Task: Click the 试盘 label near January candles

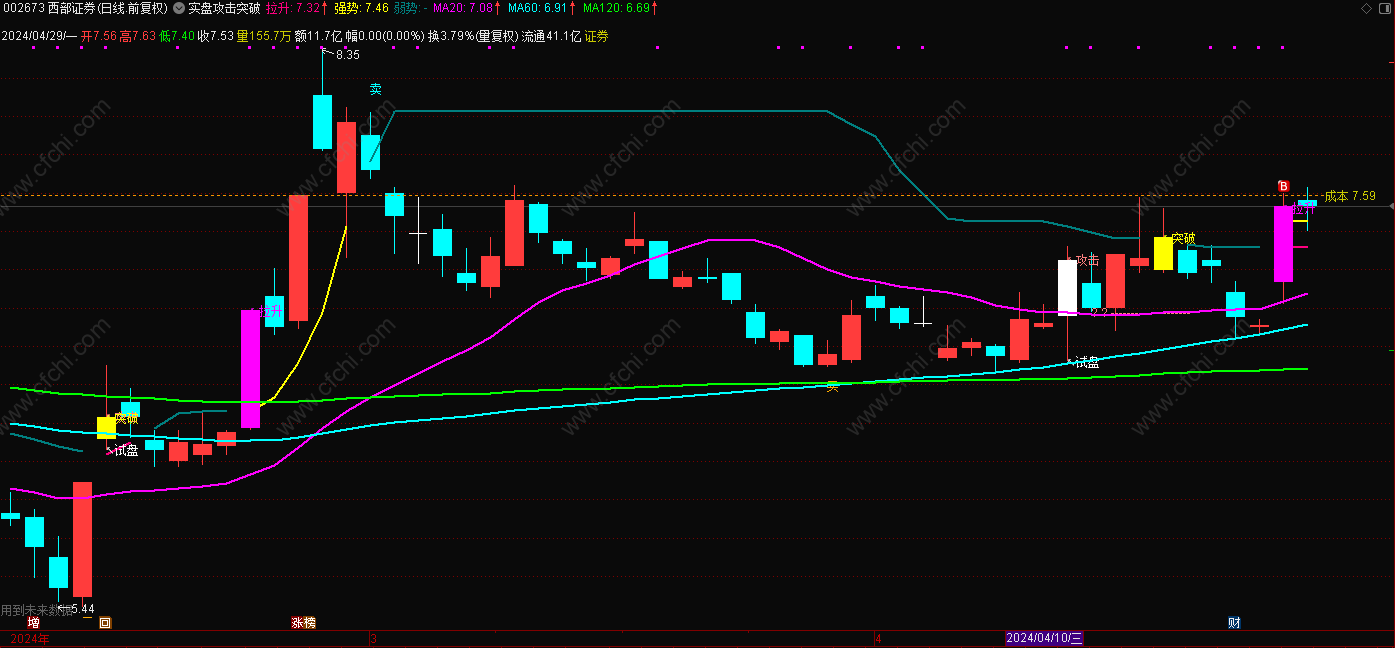Action: [x=126, y=451]
